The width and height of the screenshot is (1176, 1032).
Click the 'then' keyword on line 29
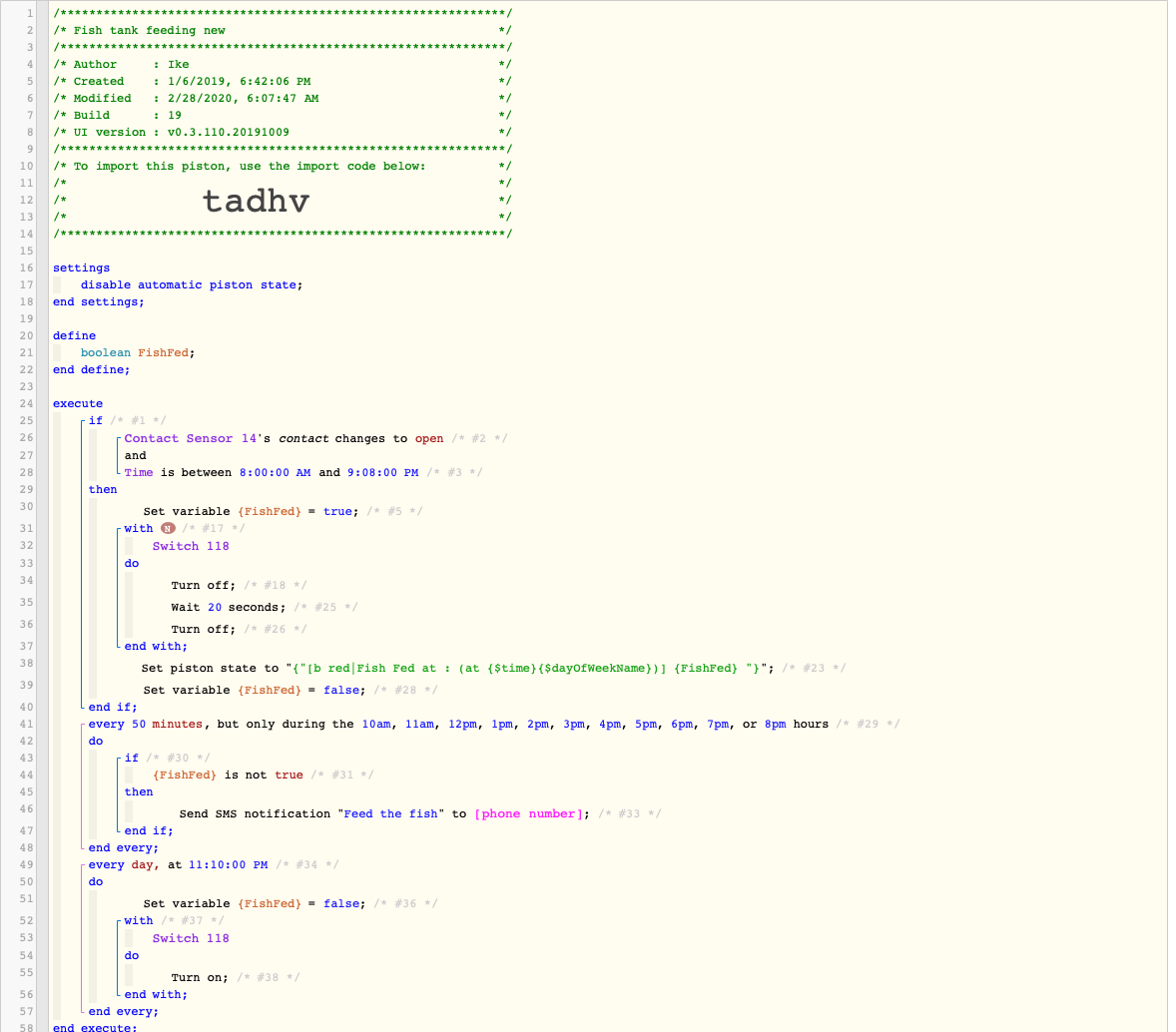pyautogui.click(x=103, y=490)
